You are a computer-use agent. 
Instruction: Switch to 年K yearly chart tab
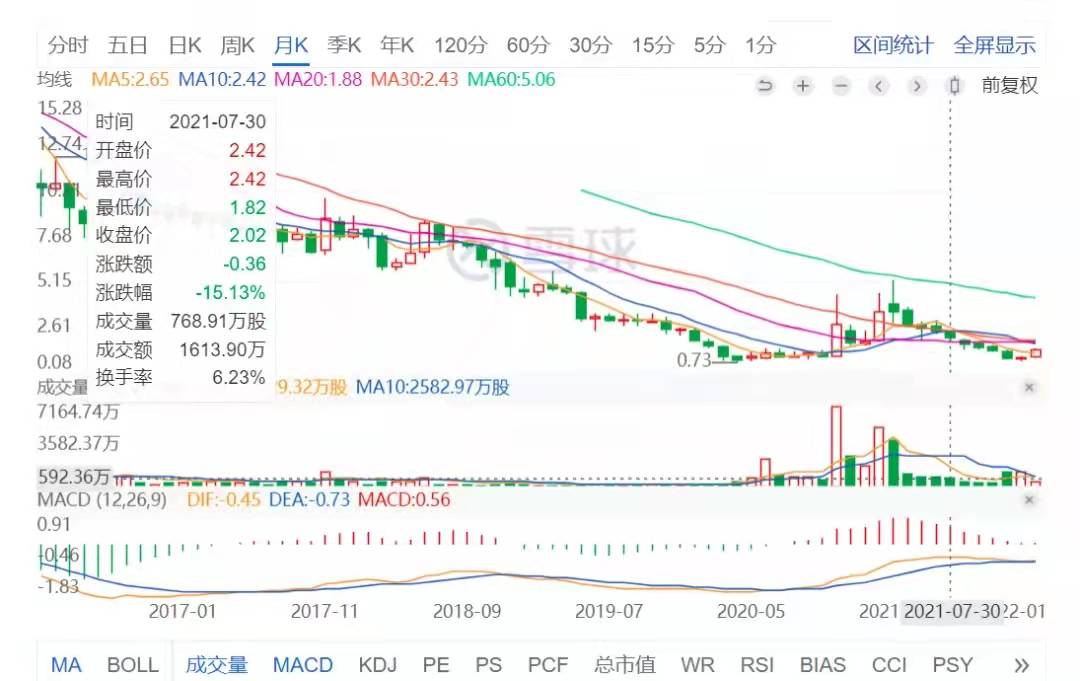click(397, 45)
